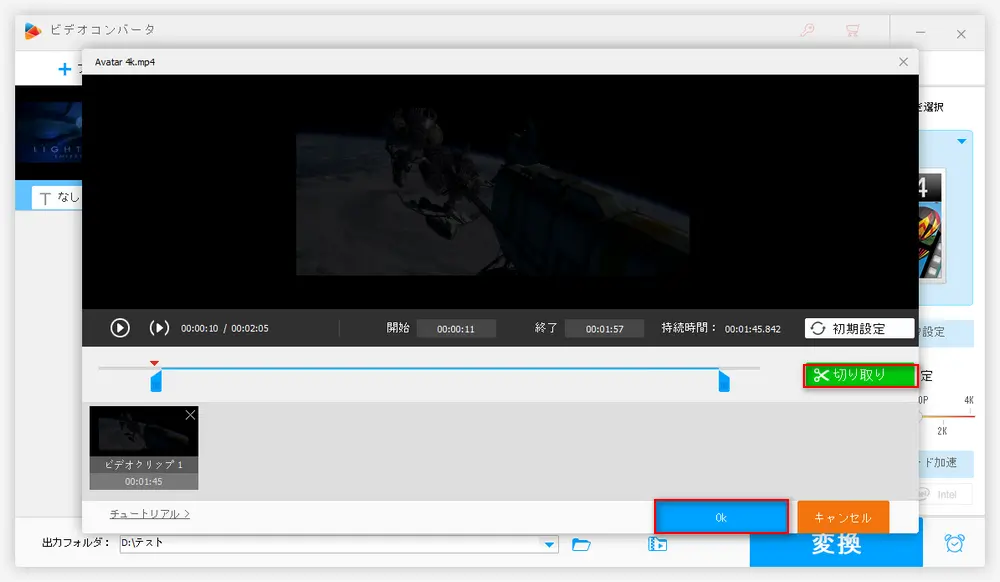Click the start time field 00:00:11
Screen dimensions: 1000x582
pyautogui.click(x=456, y=328)
